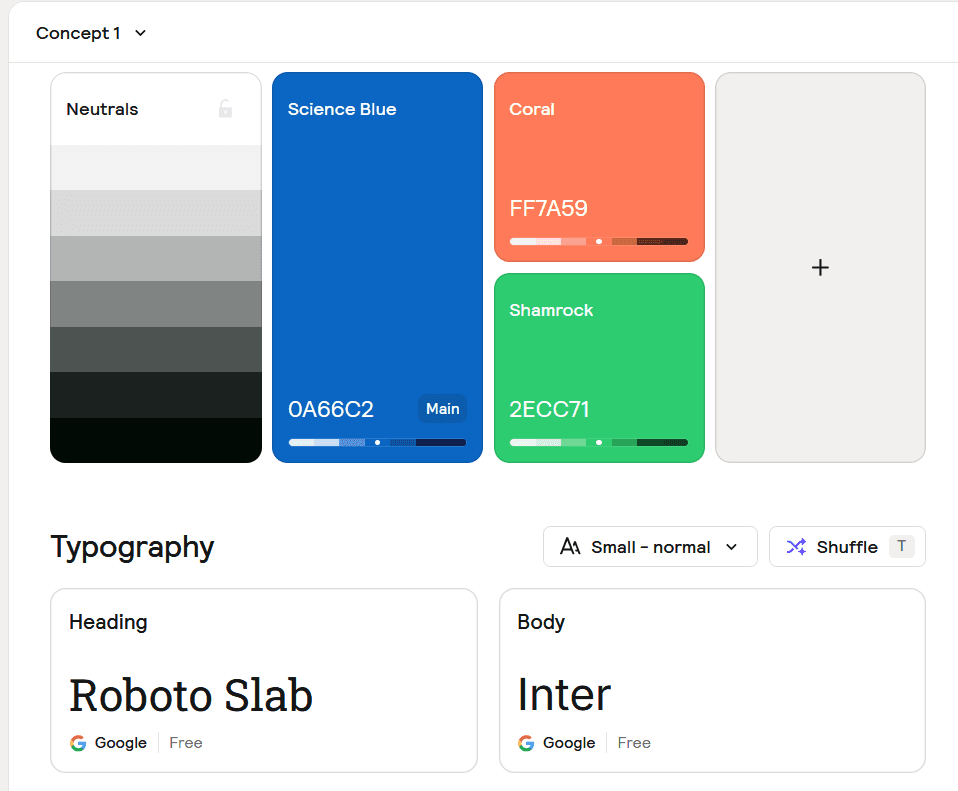This screenshot has height=791, width=958.
Task: Click the Google logo under Roboto Slab
Action: pyautogui.click(x=78, y=743)
